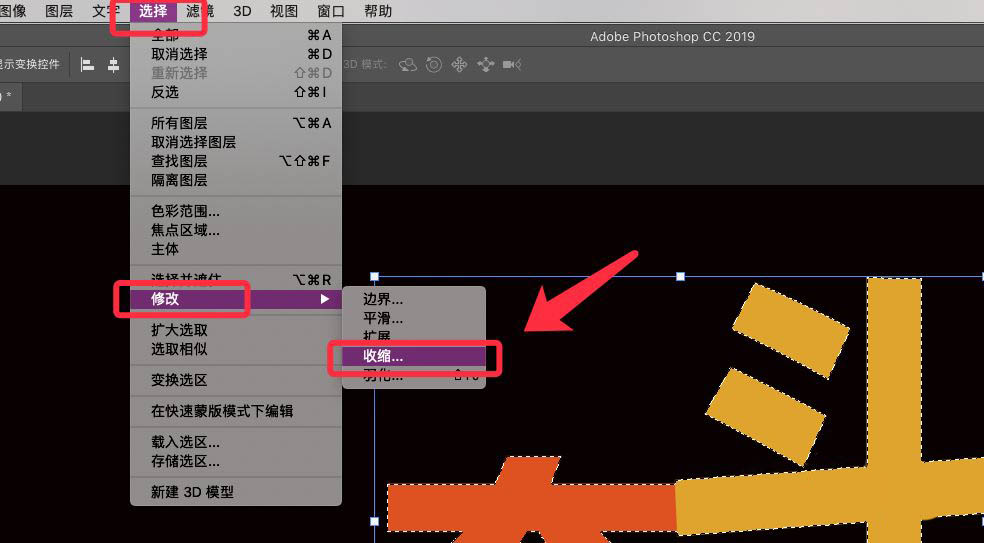Choose 色彩范围... from the menu

point(236,211)
